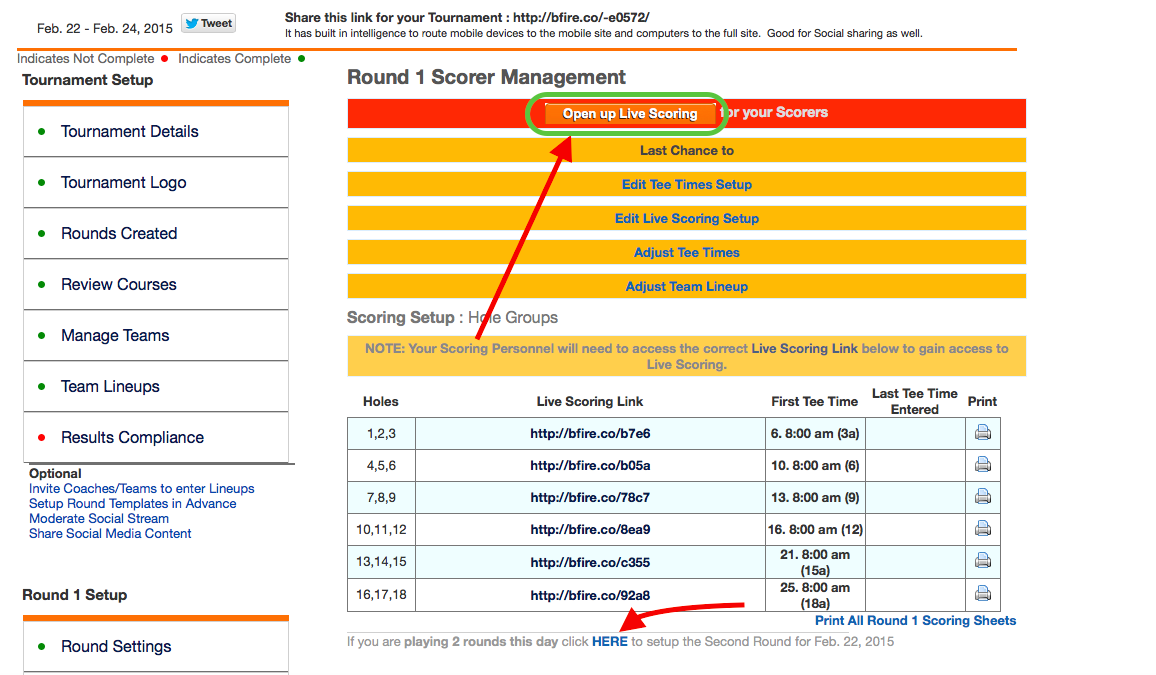Viewport: 1156px width, 675px height.
Task: Open the Manage Teams section
Action: (x=115, y=335)
